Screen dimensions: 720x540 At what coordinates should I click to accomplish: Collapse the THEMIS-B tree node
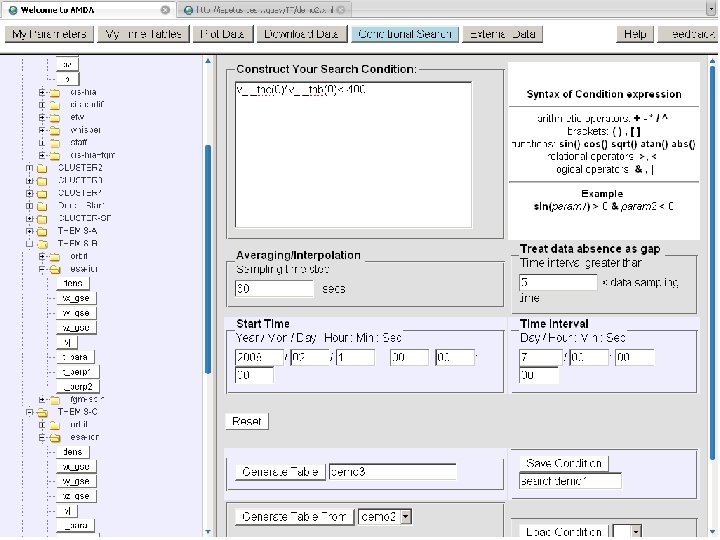coord(29,244)
